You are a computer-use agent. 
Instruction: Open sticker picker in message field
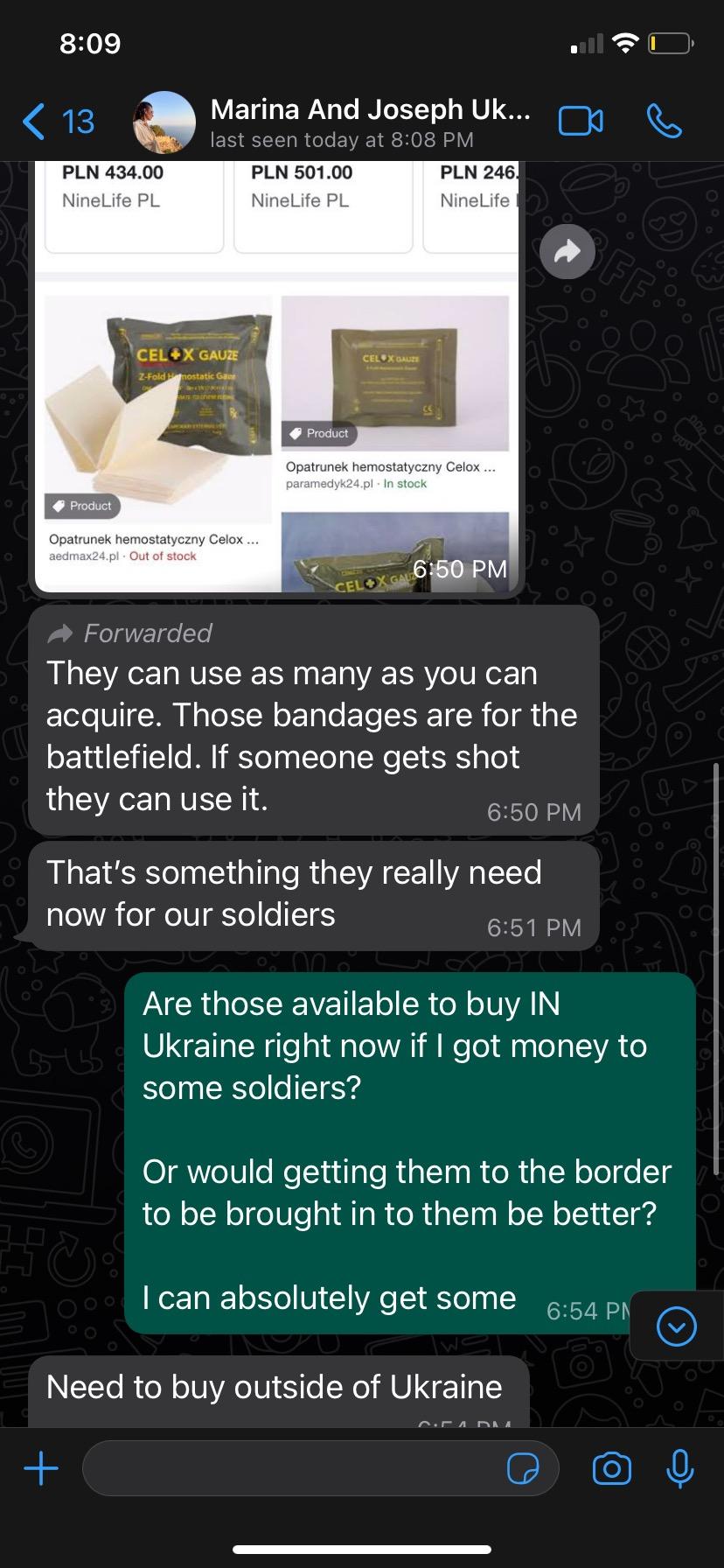(x=523, y=1469)
